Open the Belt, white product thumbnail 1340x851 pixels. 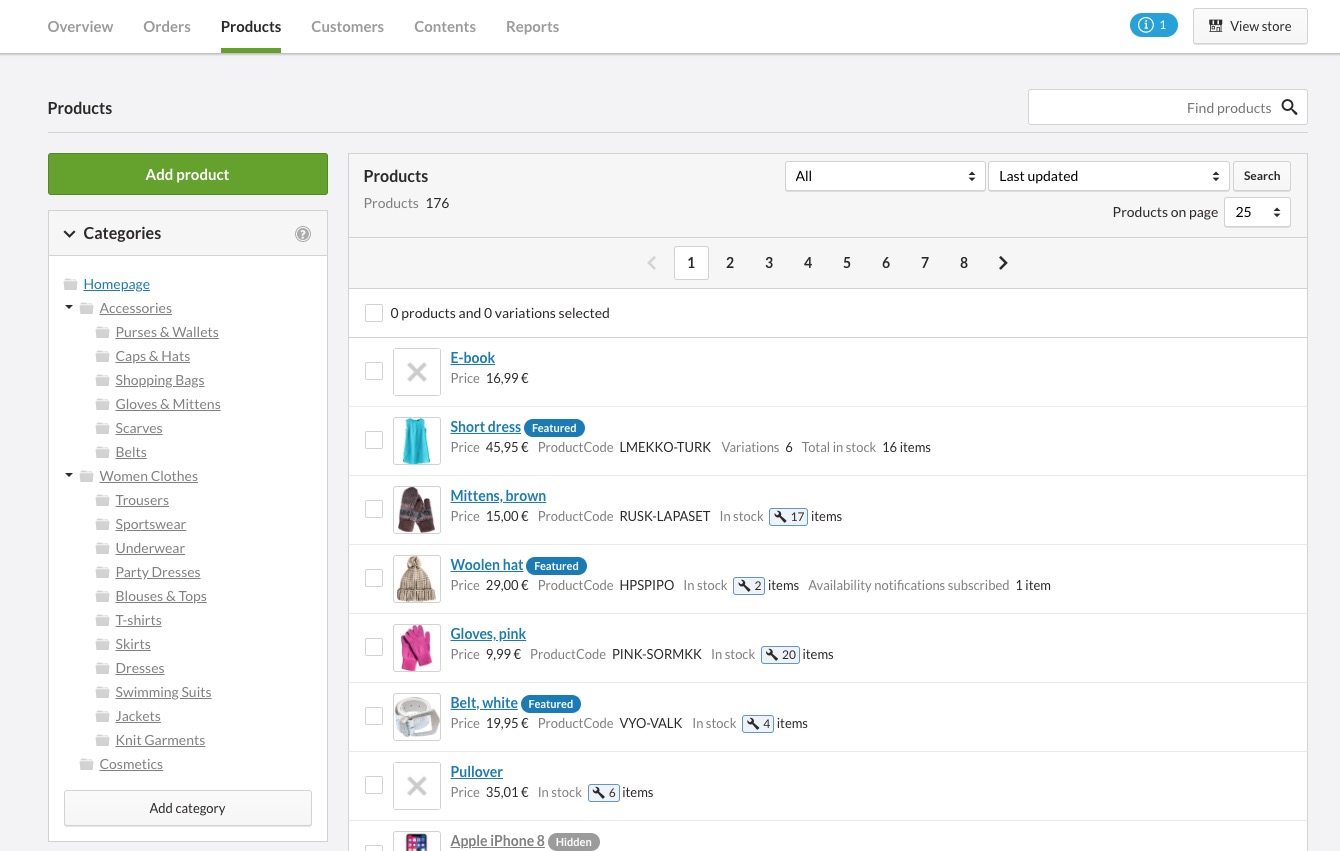coord(417,717)
